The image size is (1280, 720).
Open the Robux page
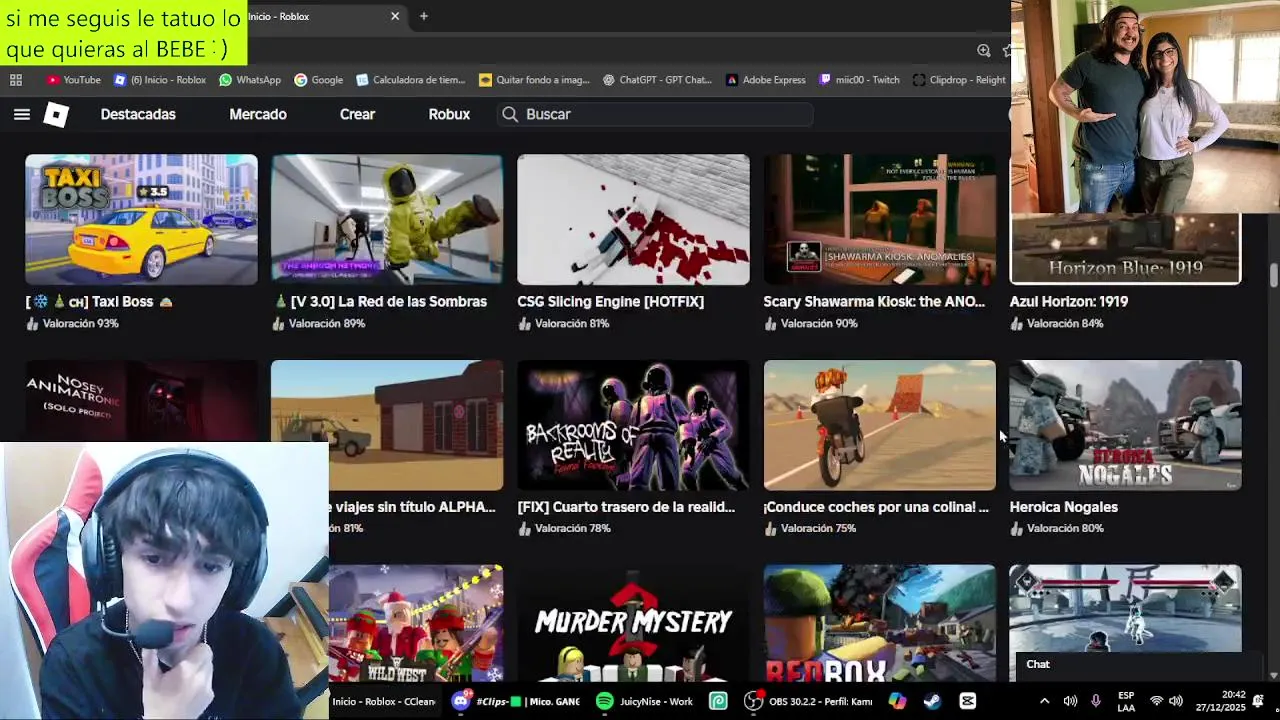(x=449, y=114)
